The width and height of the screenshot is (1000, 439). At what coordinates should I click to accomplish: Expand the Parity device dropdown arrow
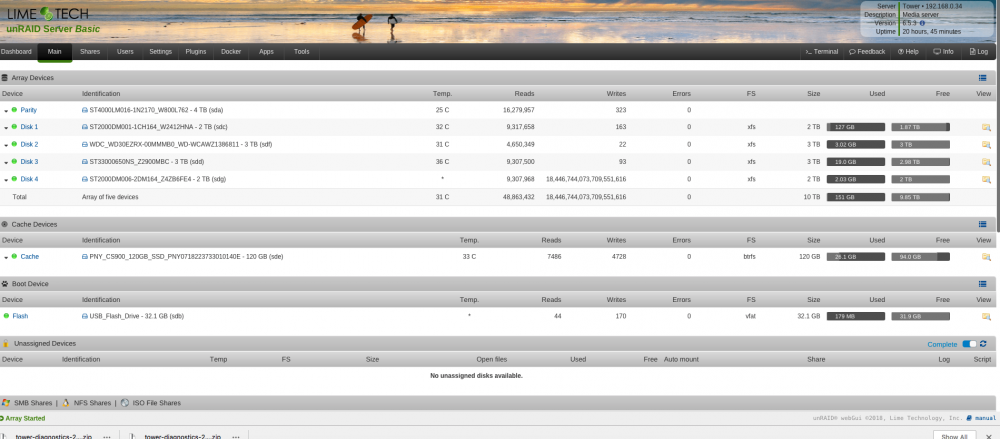tap(6, 110)
